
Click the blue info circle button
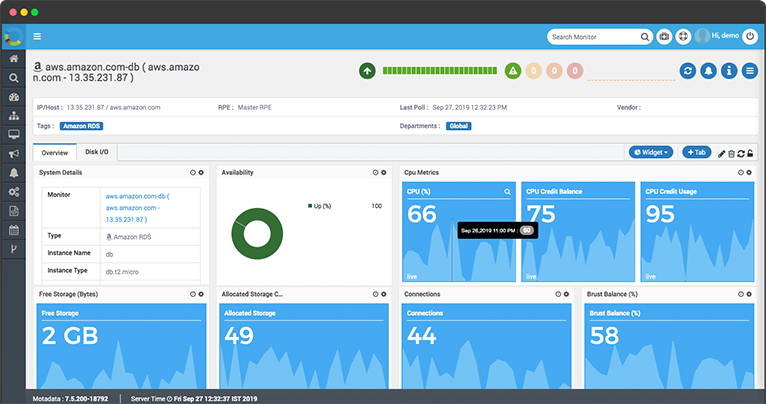(x=729, y=71)
